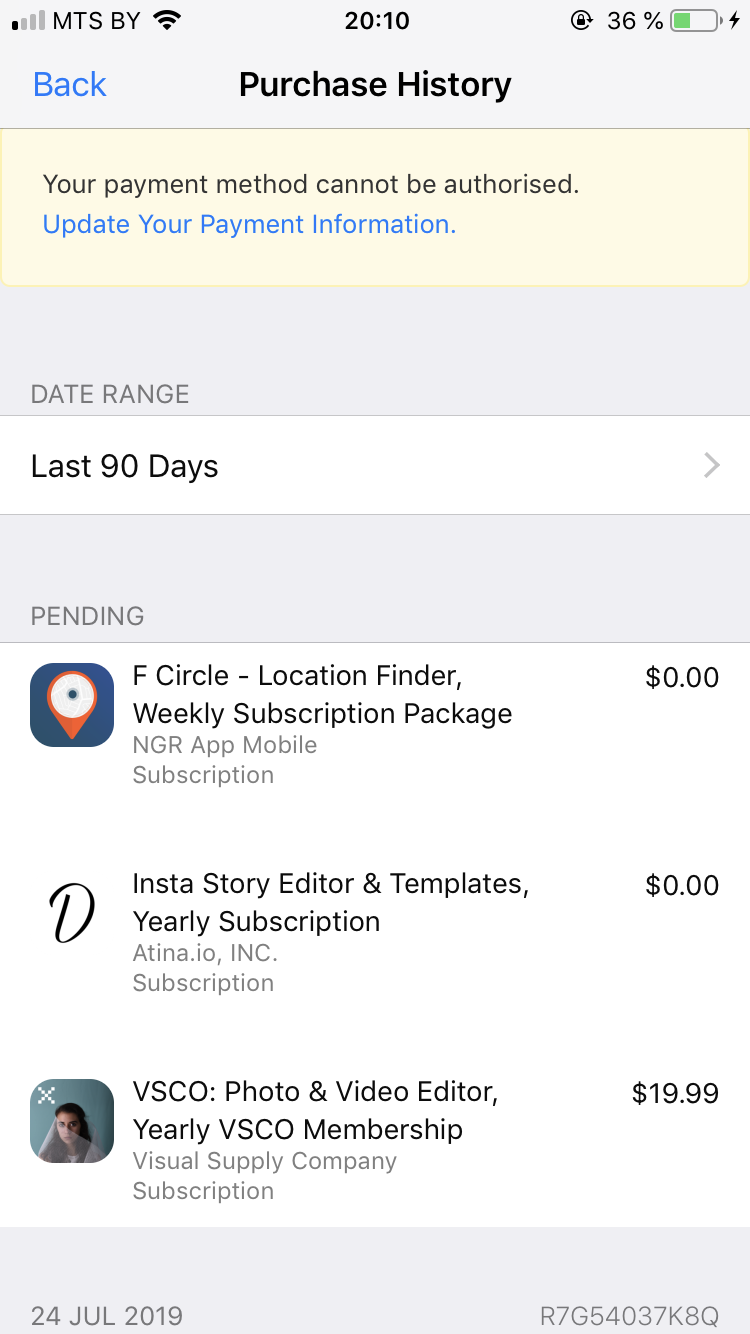Tap the F Circle location pin app icon
Viewport: 750px width, 1334px height.
(72, 705)
